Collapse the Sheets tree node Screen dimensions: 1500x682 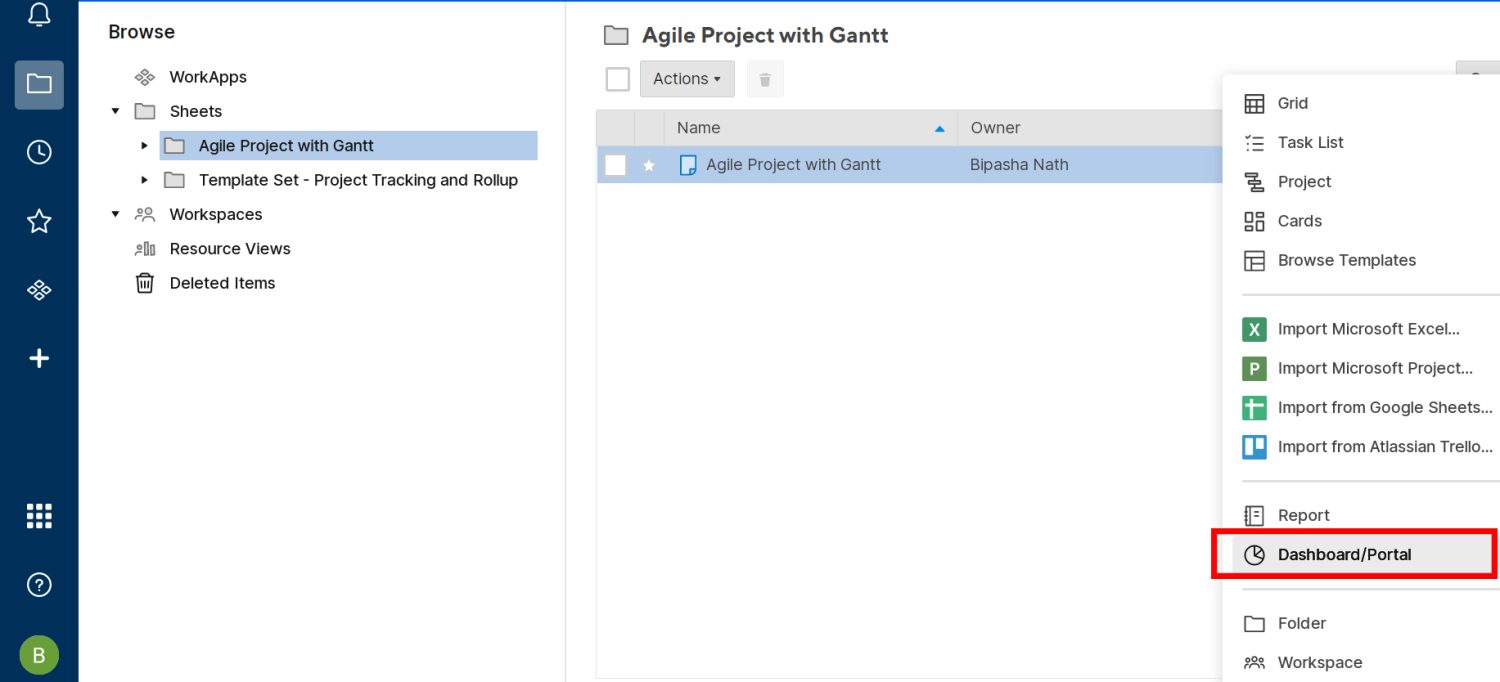coord(116,111)
